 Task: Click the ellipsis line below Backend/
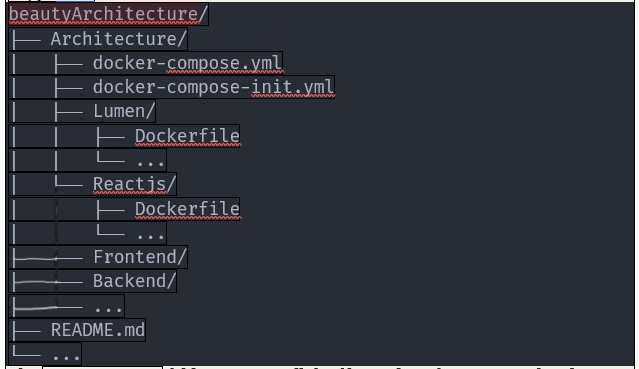(x=108, y=306)
